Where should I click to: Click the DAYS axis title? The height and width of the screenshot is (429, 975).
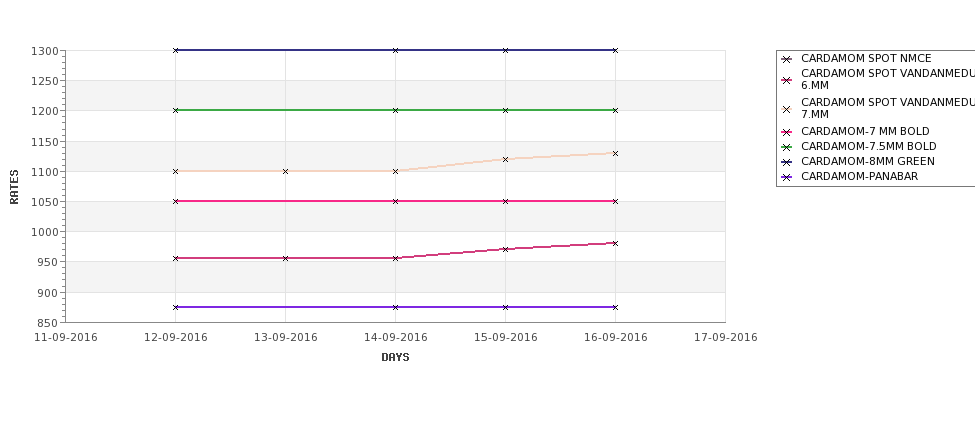coord(395,358)
